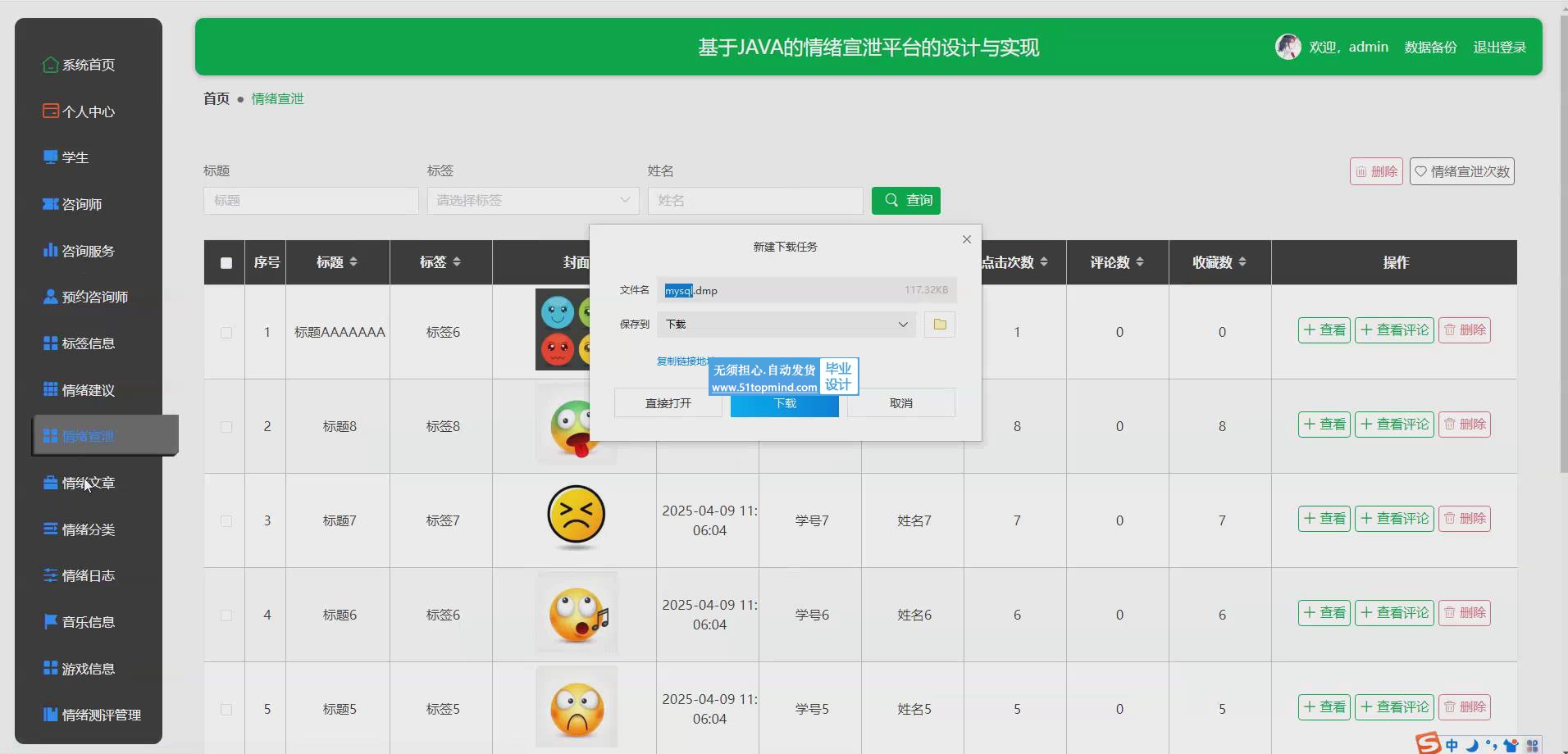Check the checkbox for row 3
The width and height of the screenshot is (1568, 754).
click(226, 521)
